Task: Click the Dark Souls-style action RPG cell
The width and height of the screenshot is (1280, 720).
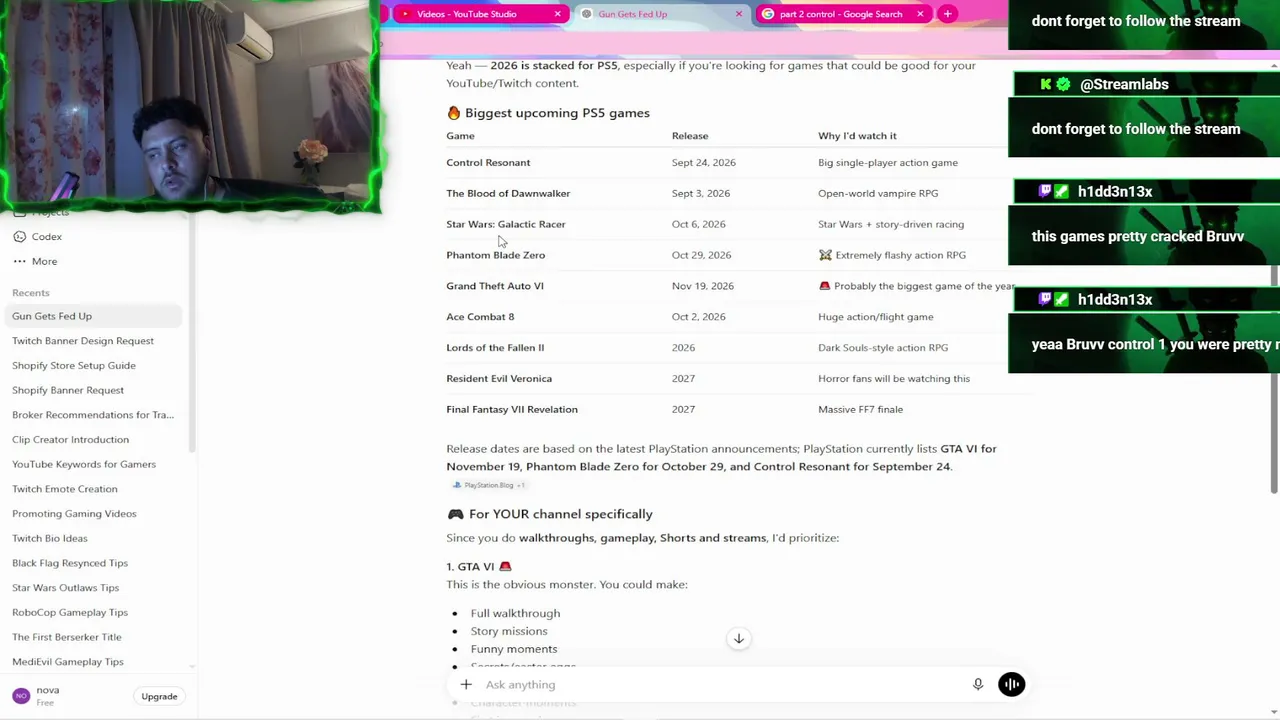Action: tap(883, 348)
